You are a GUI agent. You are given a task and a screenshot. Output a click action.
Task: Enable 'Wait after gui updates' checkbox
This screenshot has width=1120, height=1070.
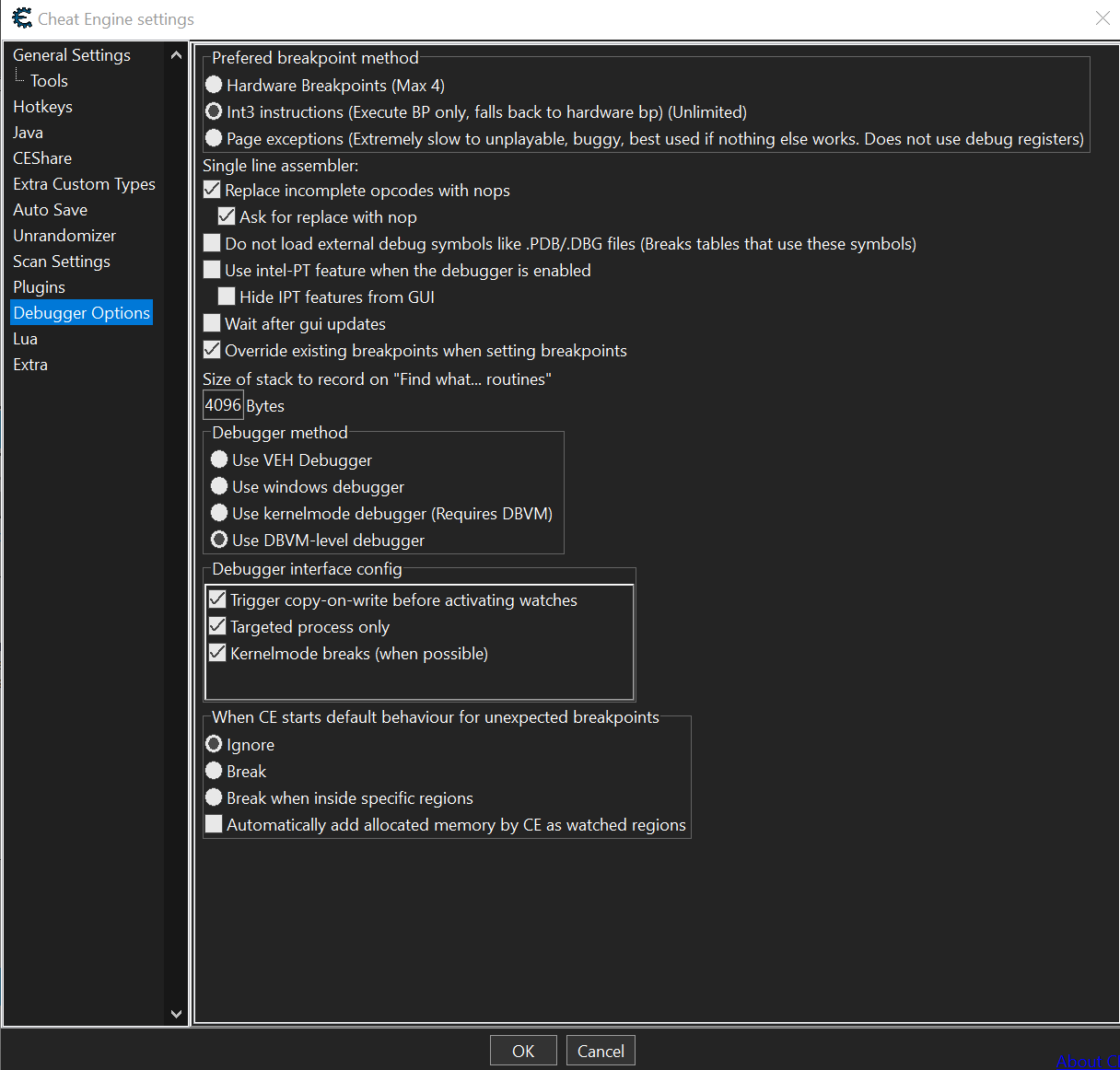[213, 324]
